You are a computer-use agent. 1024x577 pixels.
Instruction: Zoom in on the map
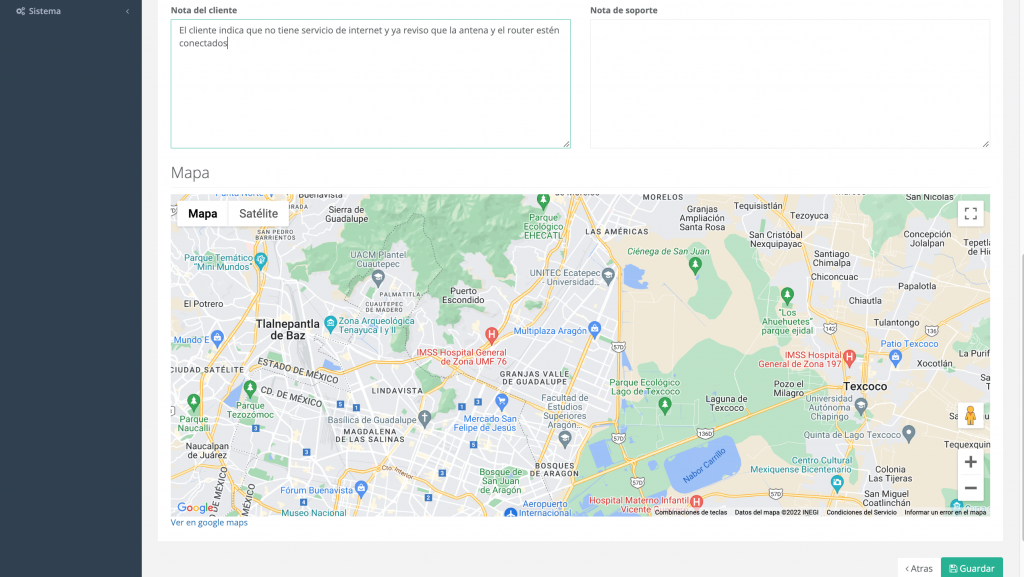click(970, 462)
